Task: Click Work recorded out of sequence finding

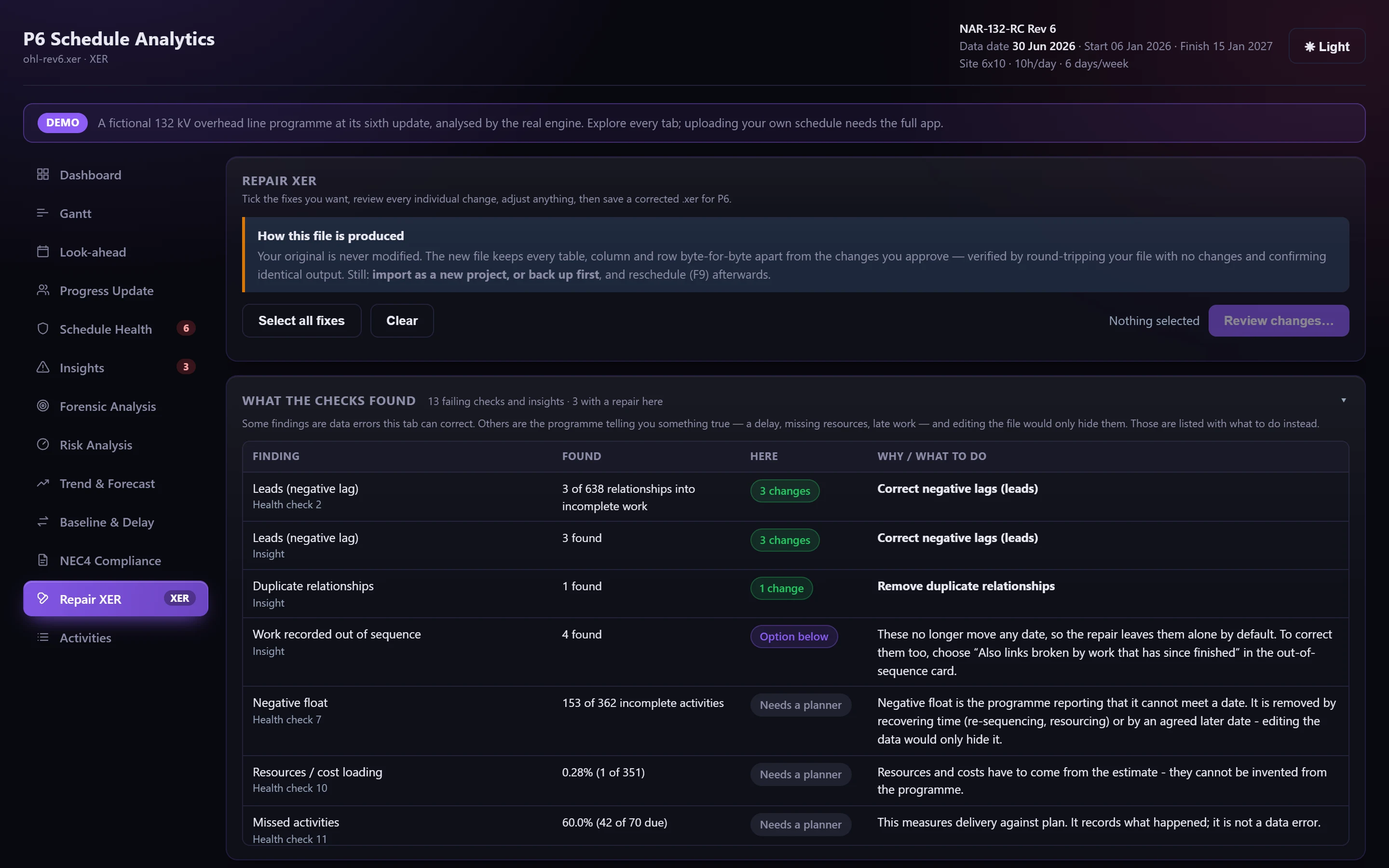Action: point(336,634)
